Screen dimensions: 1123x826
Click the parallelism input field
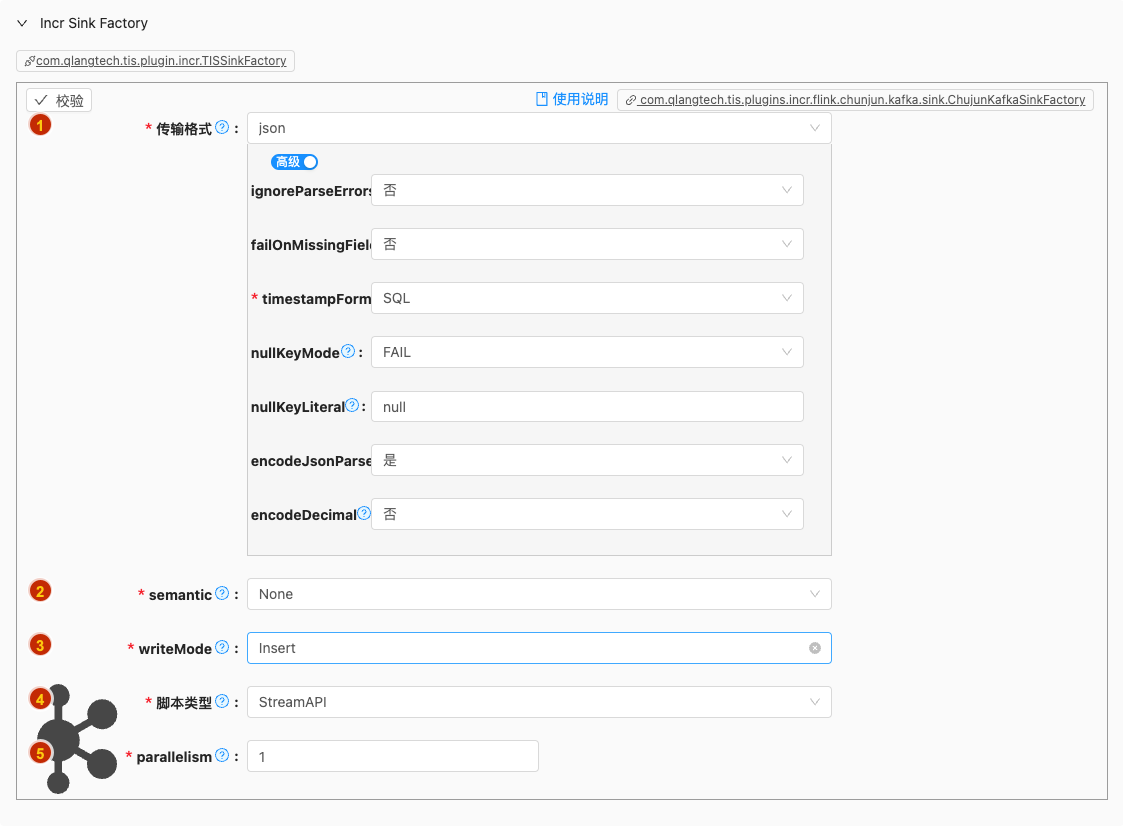coord(392,756)
